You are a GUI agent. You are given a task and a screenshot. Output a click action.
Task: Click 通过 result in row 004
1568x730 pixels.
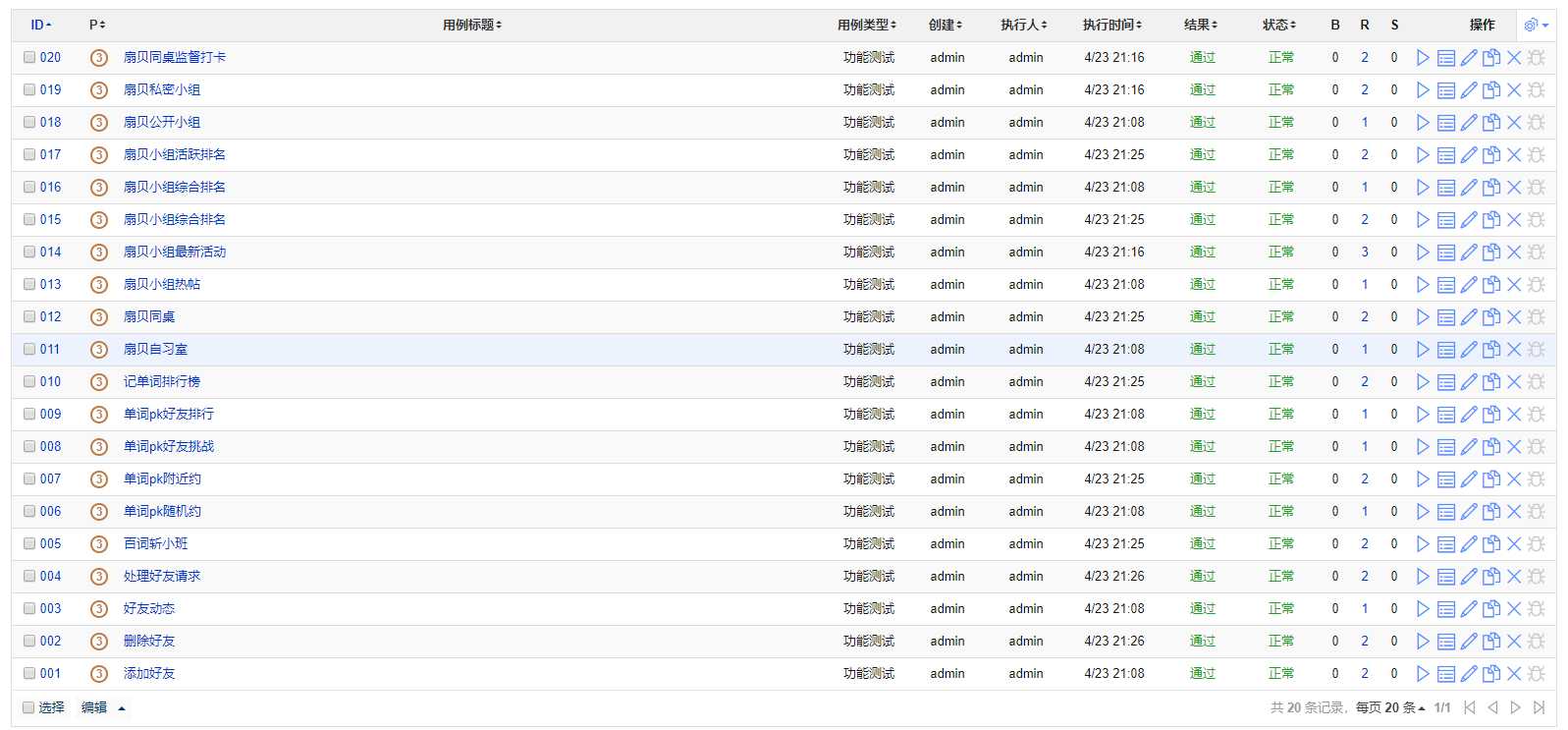click(1203, 576)
